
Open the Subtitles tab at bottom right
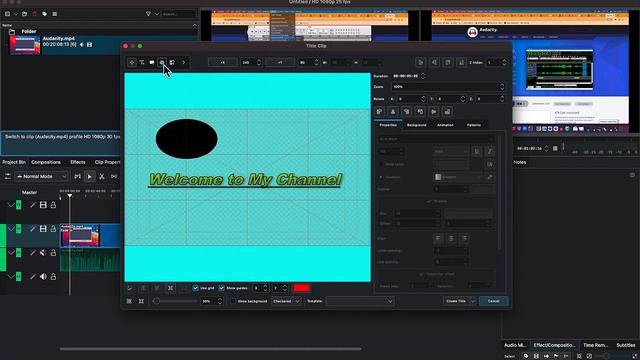coord(626,345)
